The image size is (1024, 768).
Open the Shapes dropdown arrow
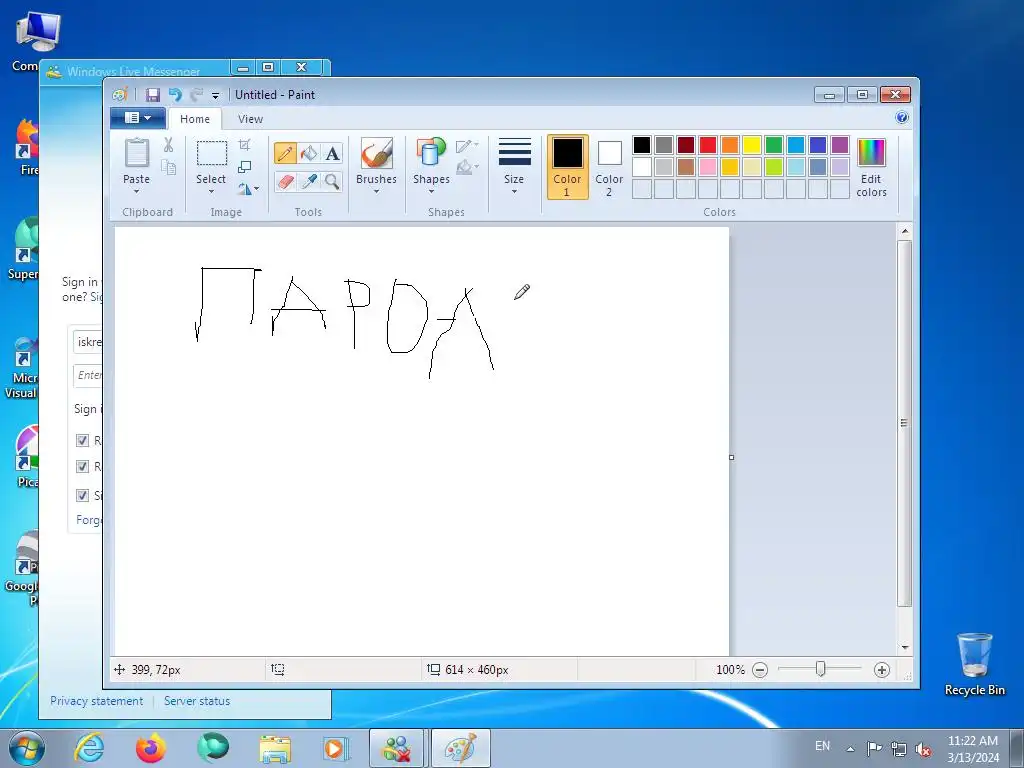pyautogui.click(x=431, y=191)
